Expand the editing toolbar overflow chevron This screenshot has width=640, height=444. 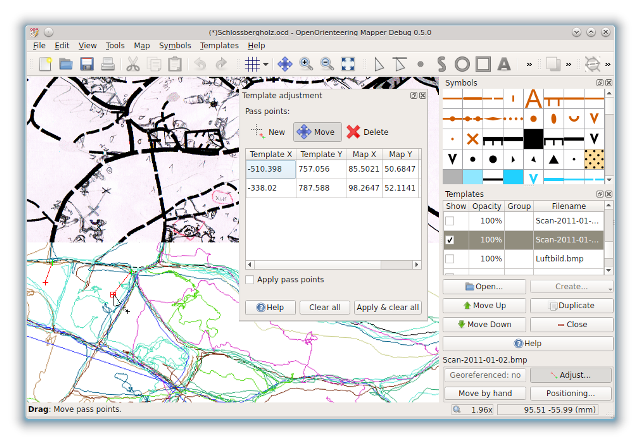click(x=568, y=64)
